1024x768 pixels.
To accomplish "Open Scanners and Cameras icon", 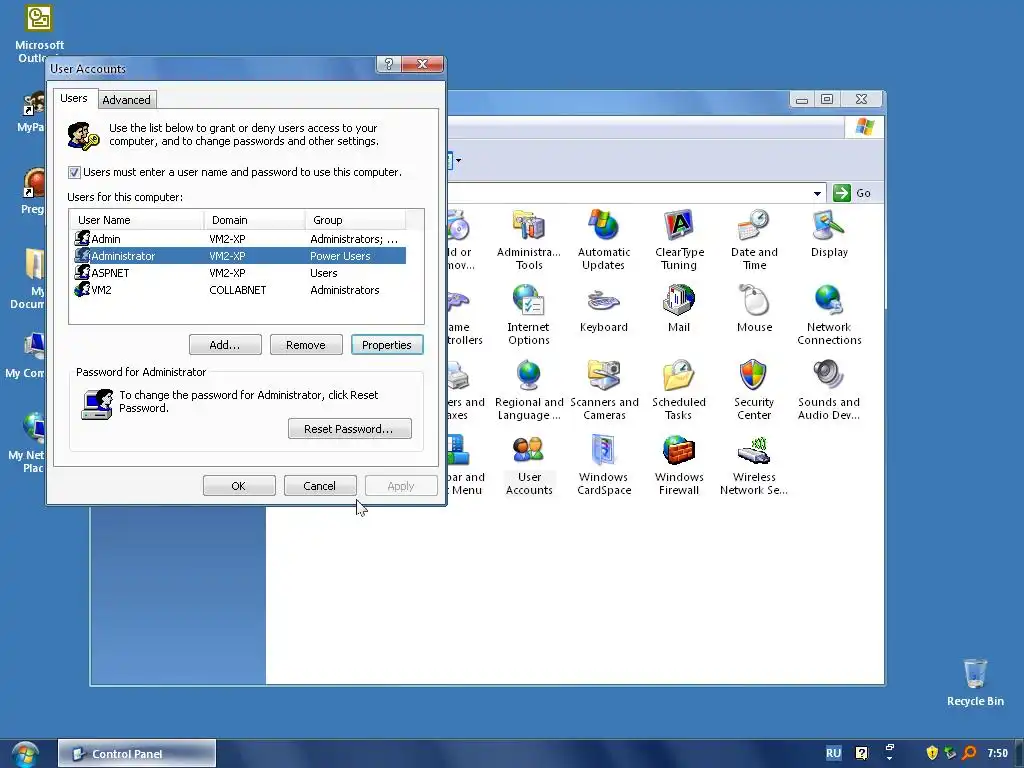I will click(604, 390).
